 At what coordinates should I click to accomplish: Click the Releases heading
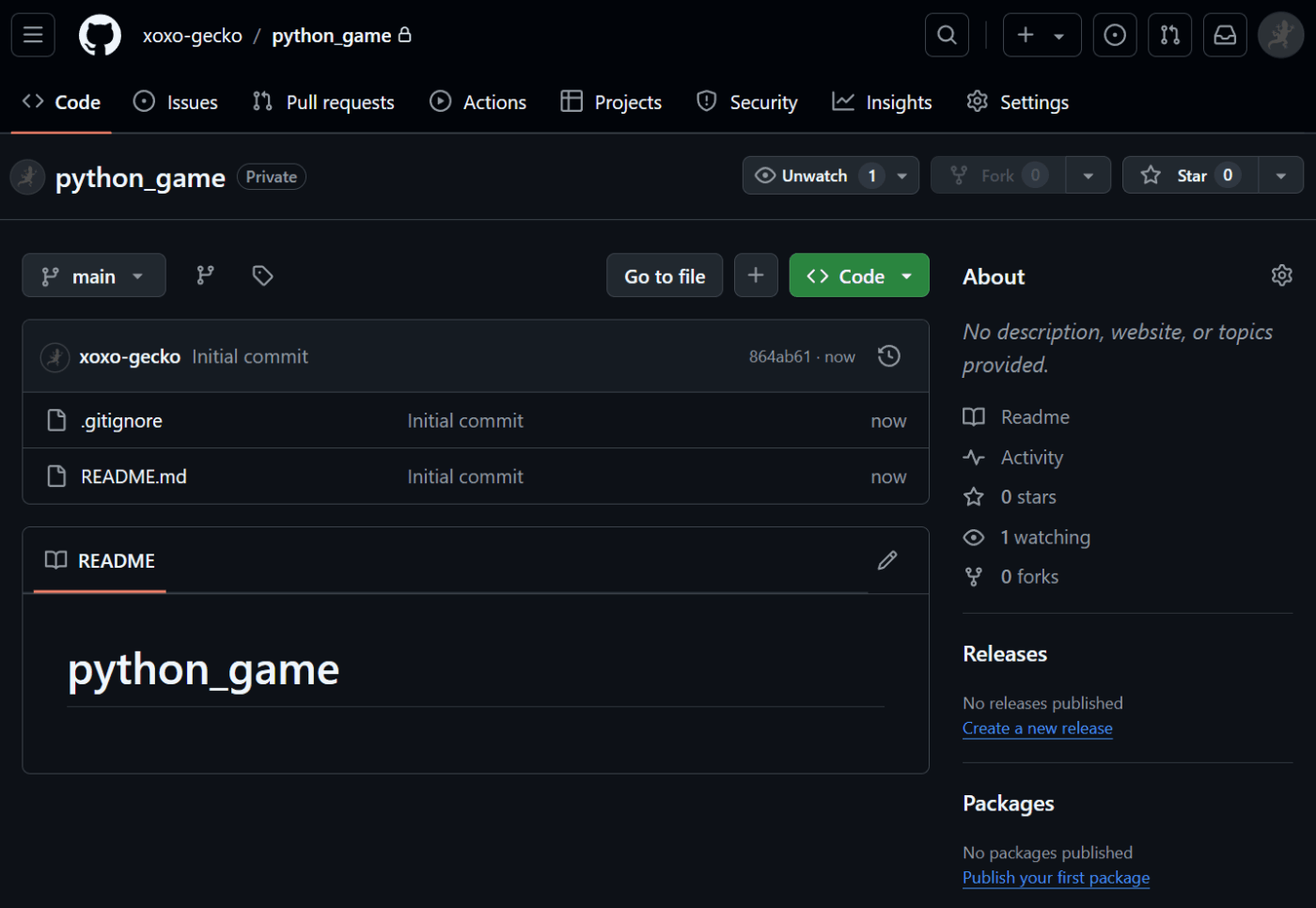pyautogui.click(x=1005, y=654)
